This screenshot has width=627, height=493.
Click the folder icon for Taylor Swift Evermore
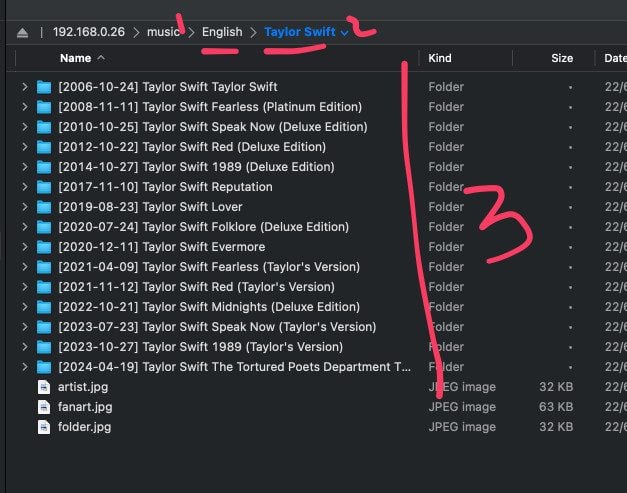click(x=43, y=247)
